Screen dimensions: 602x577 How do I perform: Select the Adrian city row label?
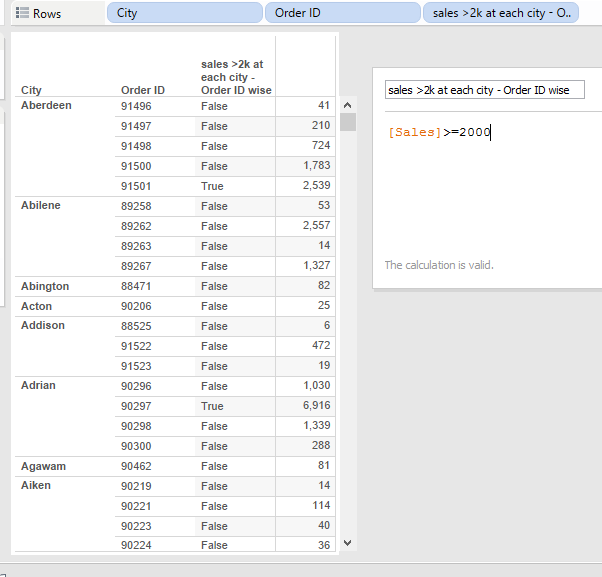(38, 385)
